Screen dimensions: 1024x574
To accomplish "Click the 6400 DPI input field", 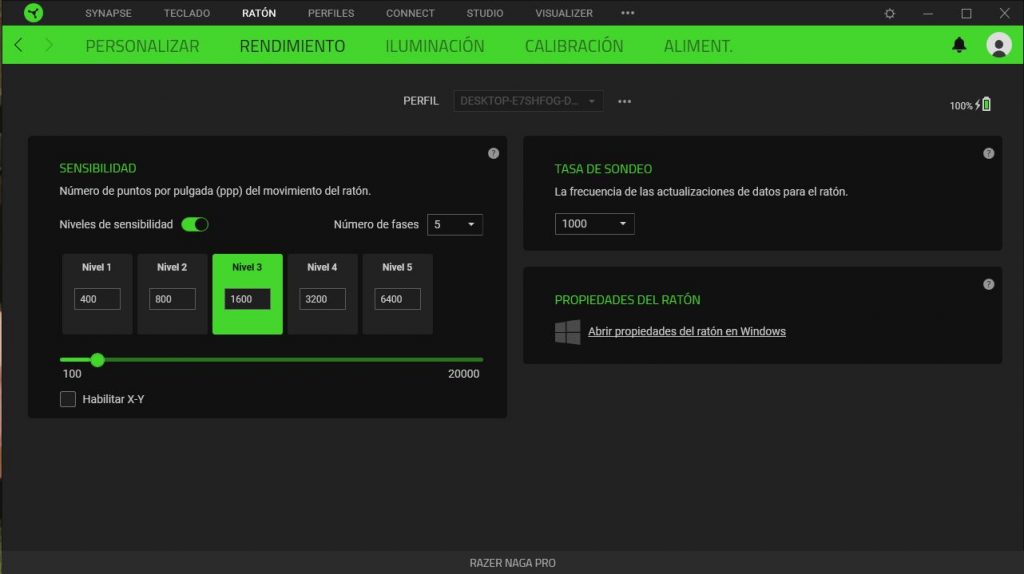I will [398, 299].
